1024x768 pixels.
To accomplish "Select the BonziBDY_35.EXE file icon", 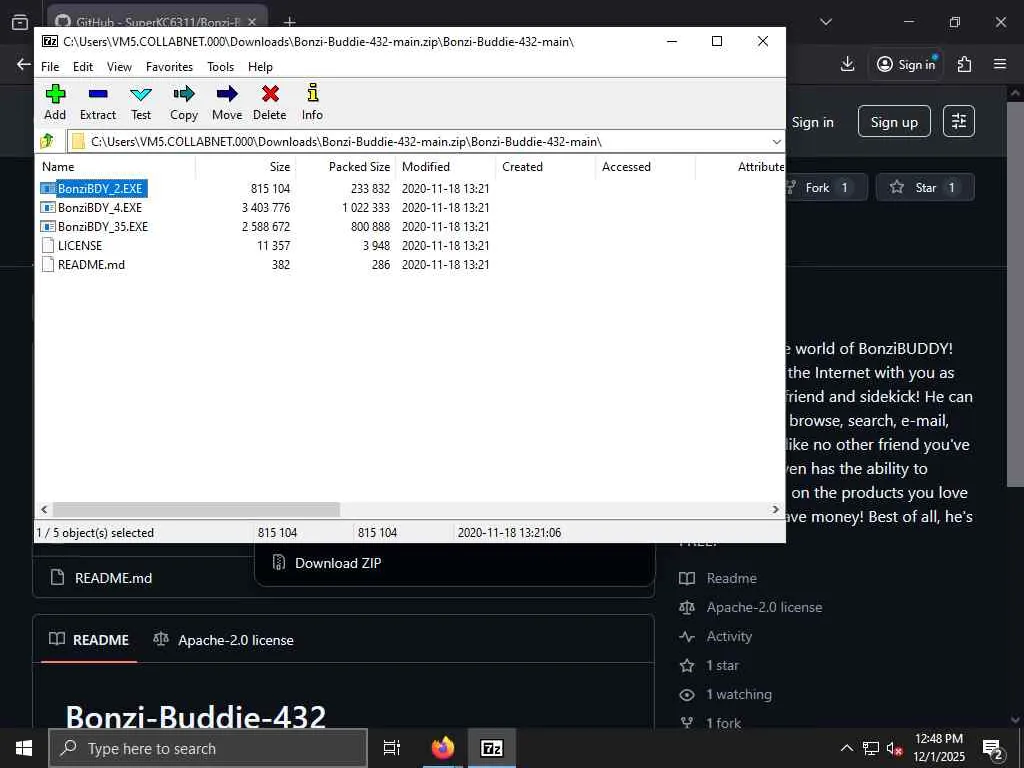I will tap(48, 227).
